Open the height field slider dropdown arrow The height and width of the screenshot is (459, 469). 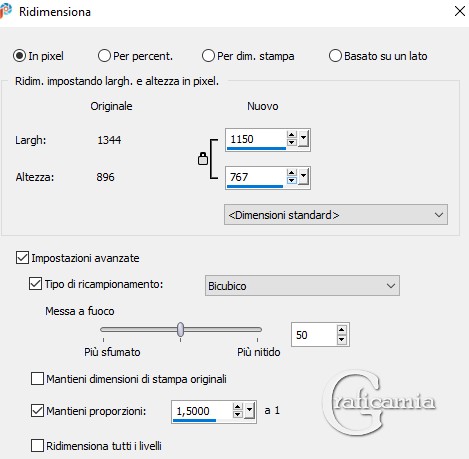pos(303,176)
